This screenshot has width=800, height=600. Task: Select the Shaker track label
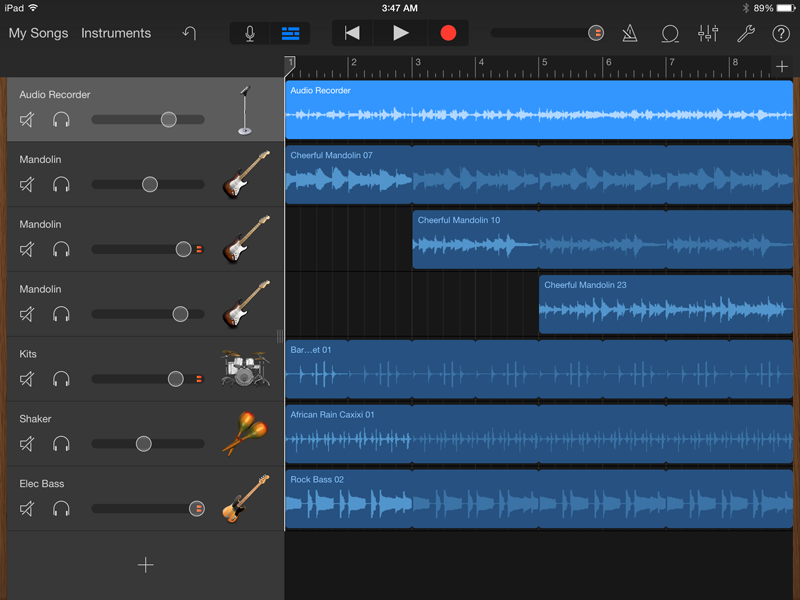click(35, 418)
